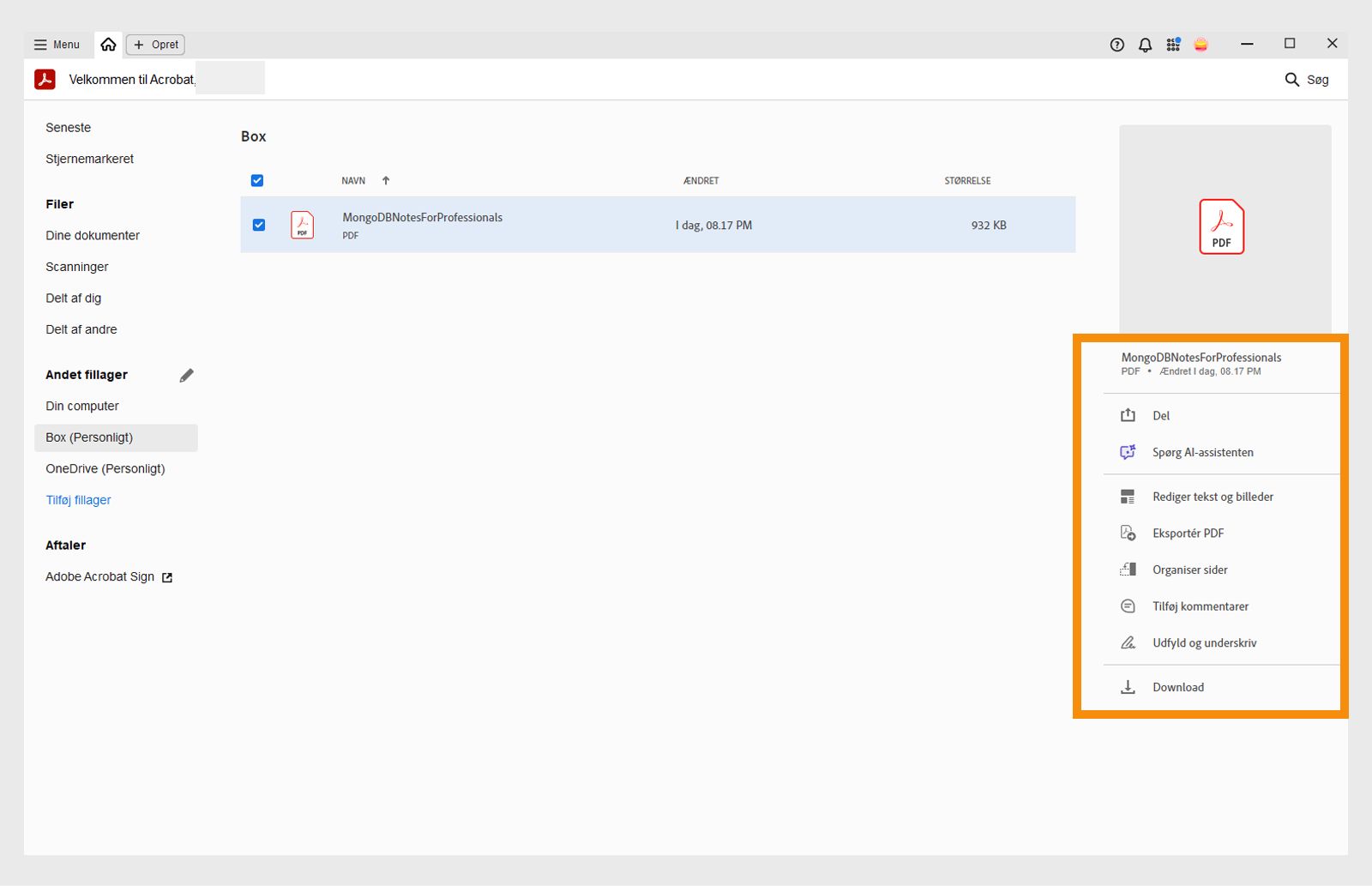Image resolution: width=1372 pixels, height=886 pixels.
Task: Close the Acrobat window
Action: click(x=1332, y=44)
